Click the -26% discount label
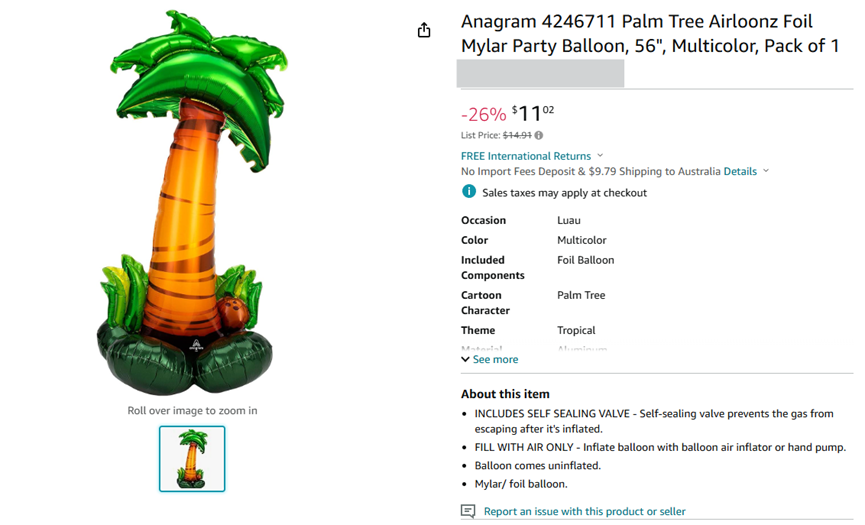The image size is (865, 525). (483, 115)
